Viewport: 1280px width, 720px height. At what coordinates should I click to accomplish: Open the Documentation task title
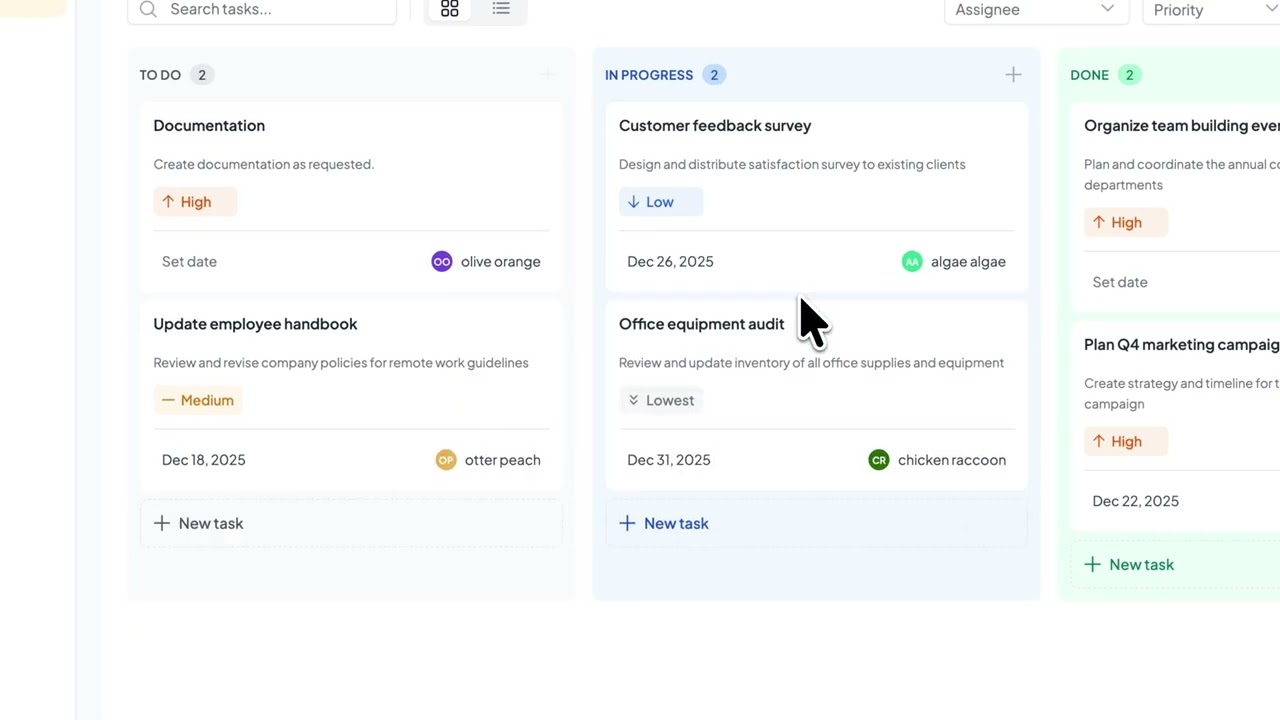click(209, 126)
